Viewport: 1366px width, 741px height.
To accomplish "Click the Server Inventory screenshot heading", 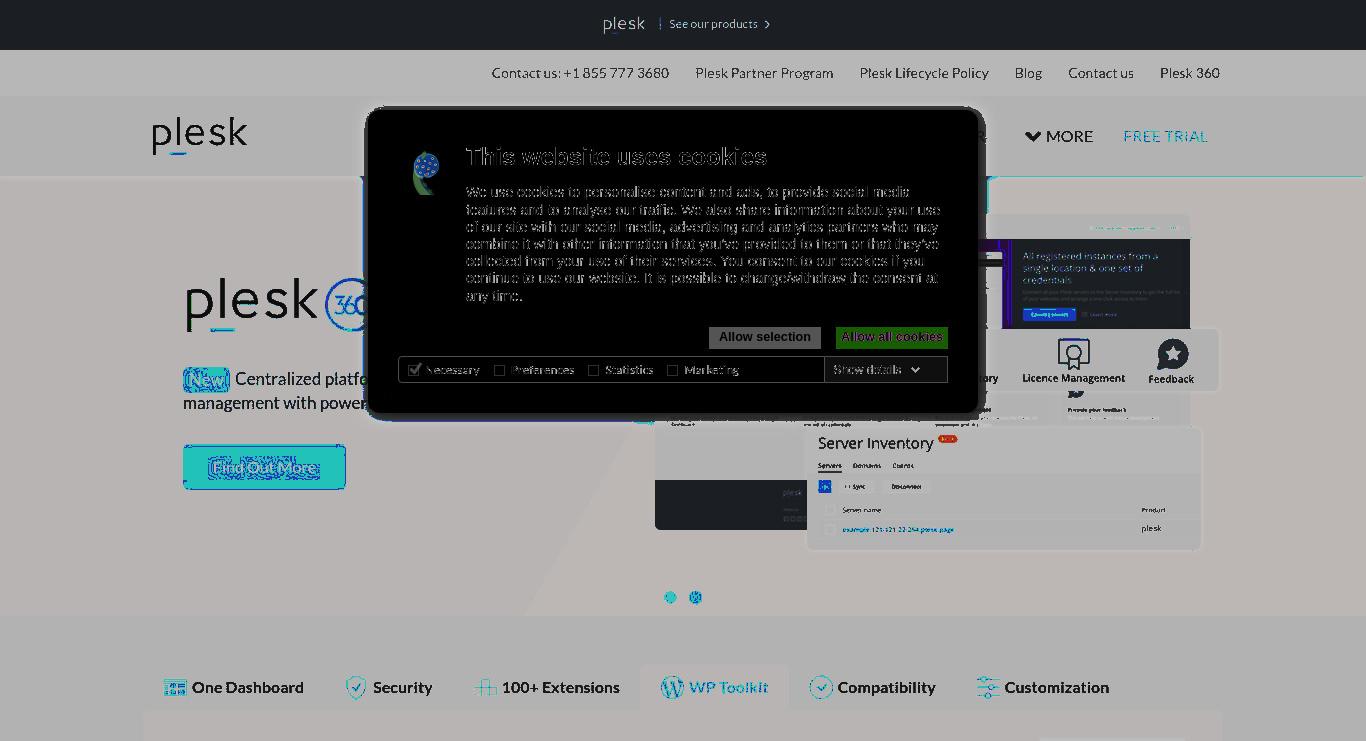I will click(875, 443).
